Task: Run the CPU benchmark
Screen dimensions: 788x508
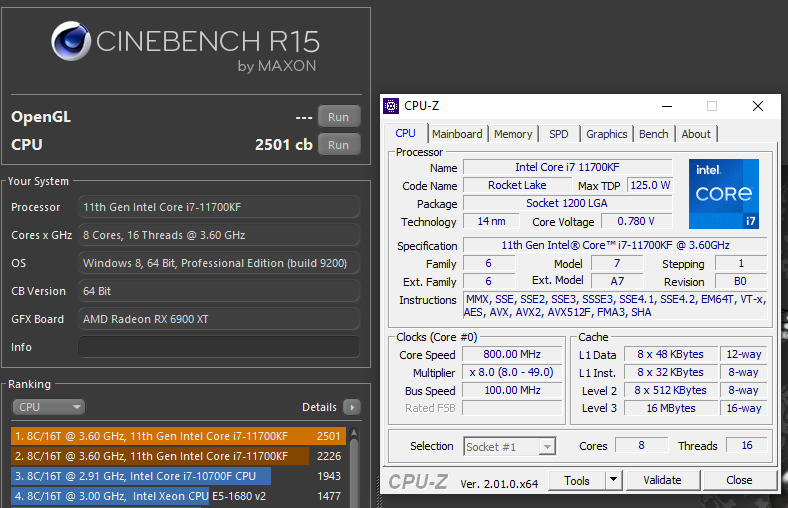Action: (338, 145)
